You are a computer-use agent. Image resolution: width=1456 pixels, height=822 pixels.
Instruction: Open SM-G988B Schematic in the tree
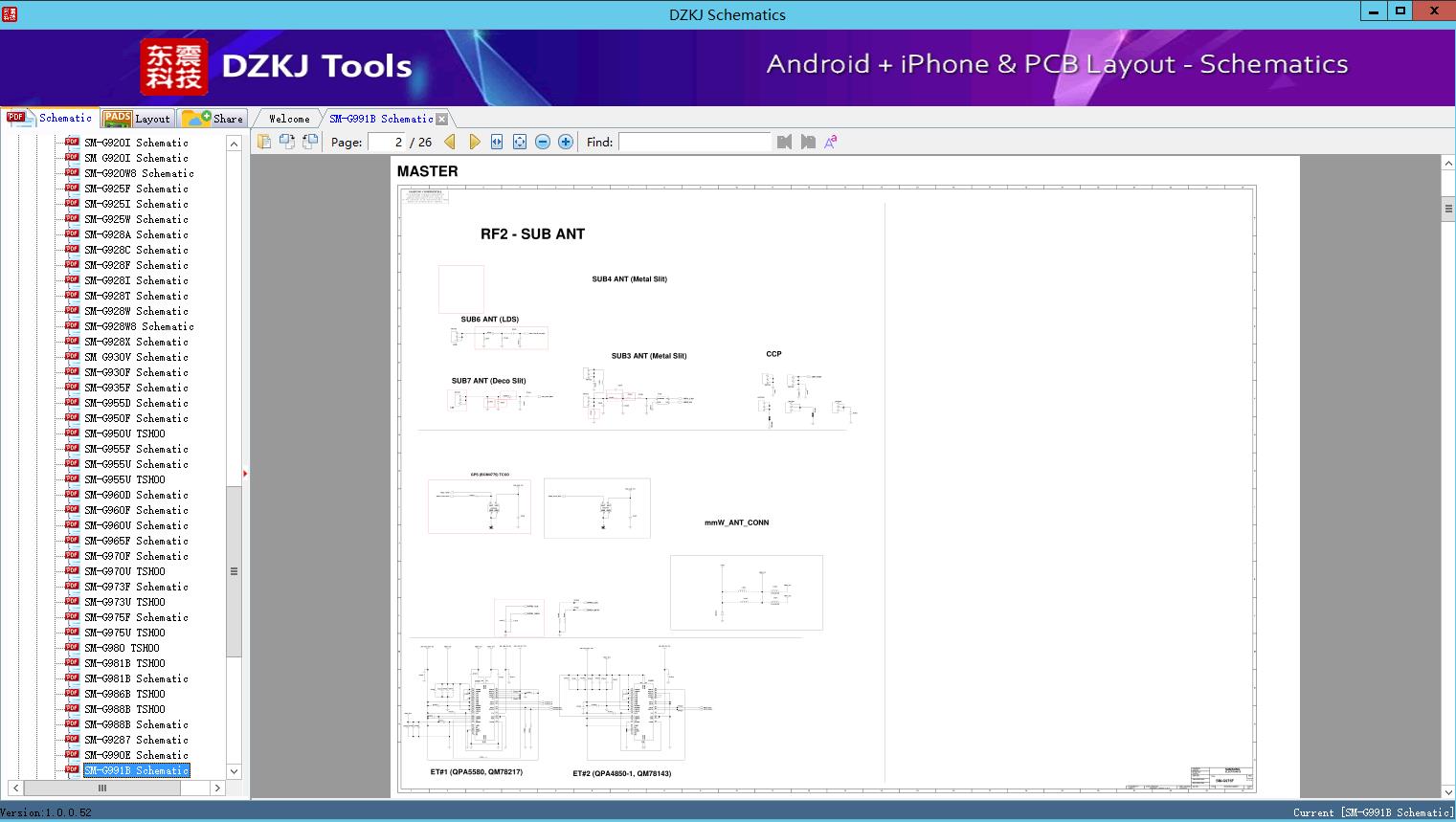tap(136, 724)
